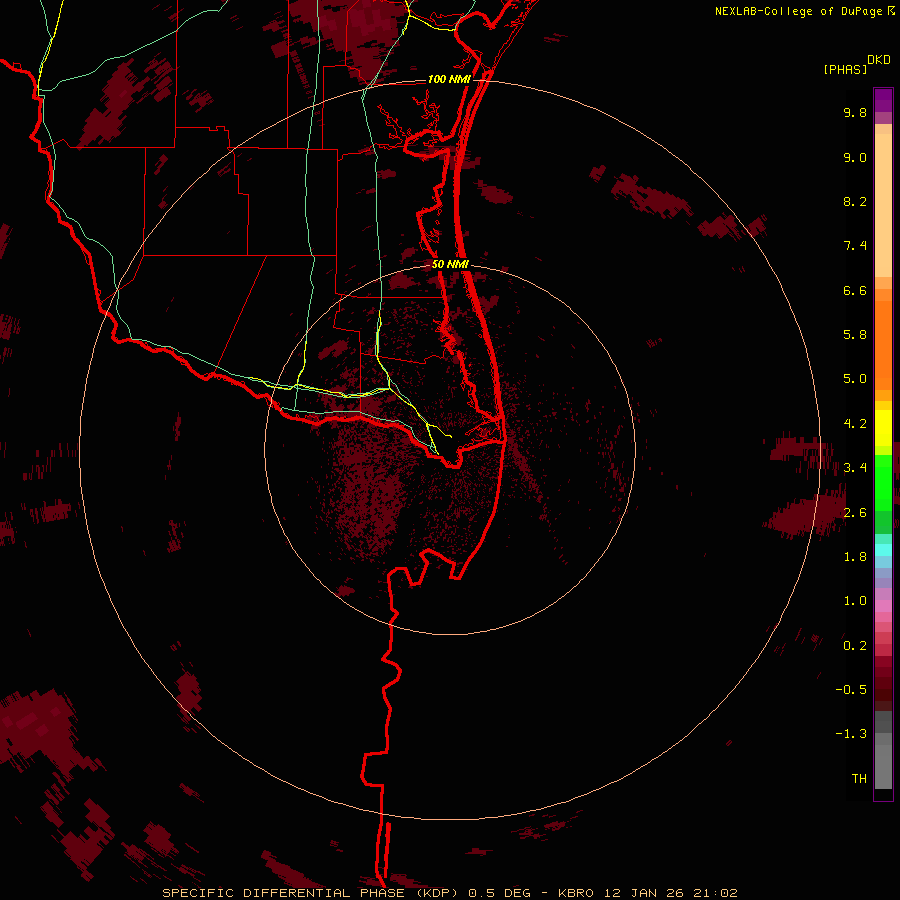Click the 0.2 scale label
This screenshot has width=900, height=900.
tap(855, 646)
